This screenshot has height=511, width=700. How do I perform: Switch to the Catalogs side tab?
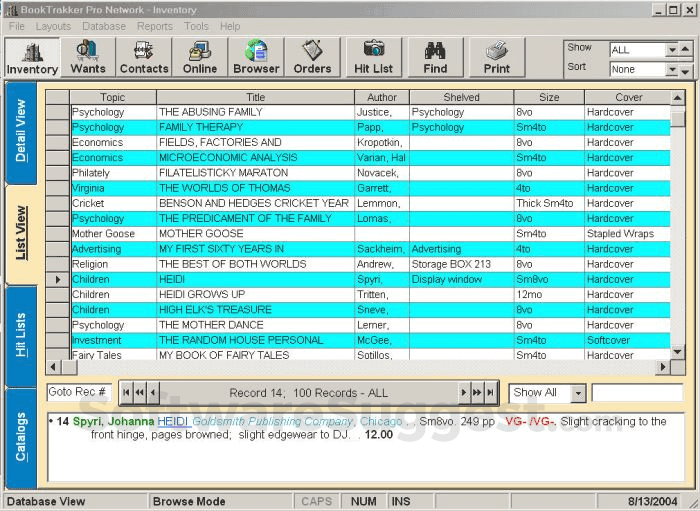click(21, 436)
